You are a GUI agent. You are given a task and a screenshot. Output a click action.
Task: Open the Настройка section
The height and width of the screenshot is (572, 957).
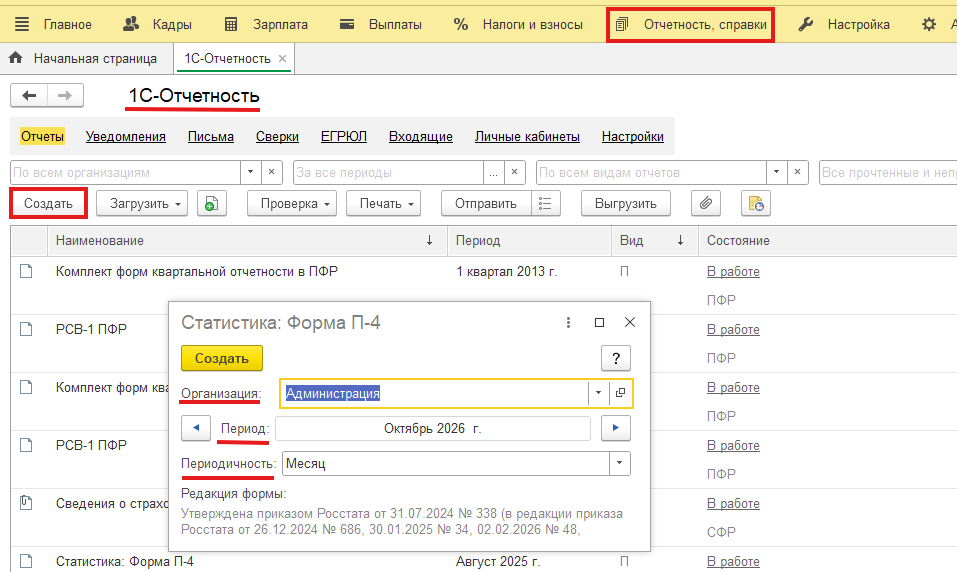tap(843, 24)
